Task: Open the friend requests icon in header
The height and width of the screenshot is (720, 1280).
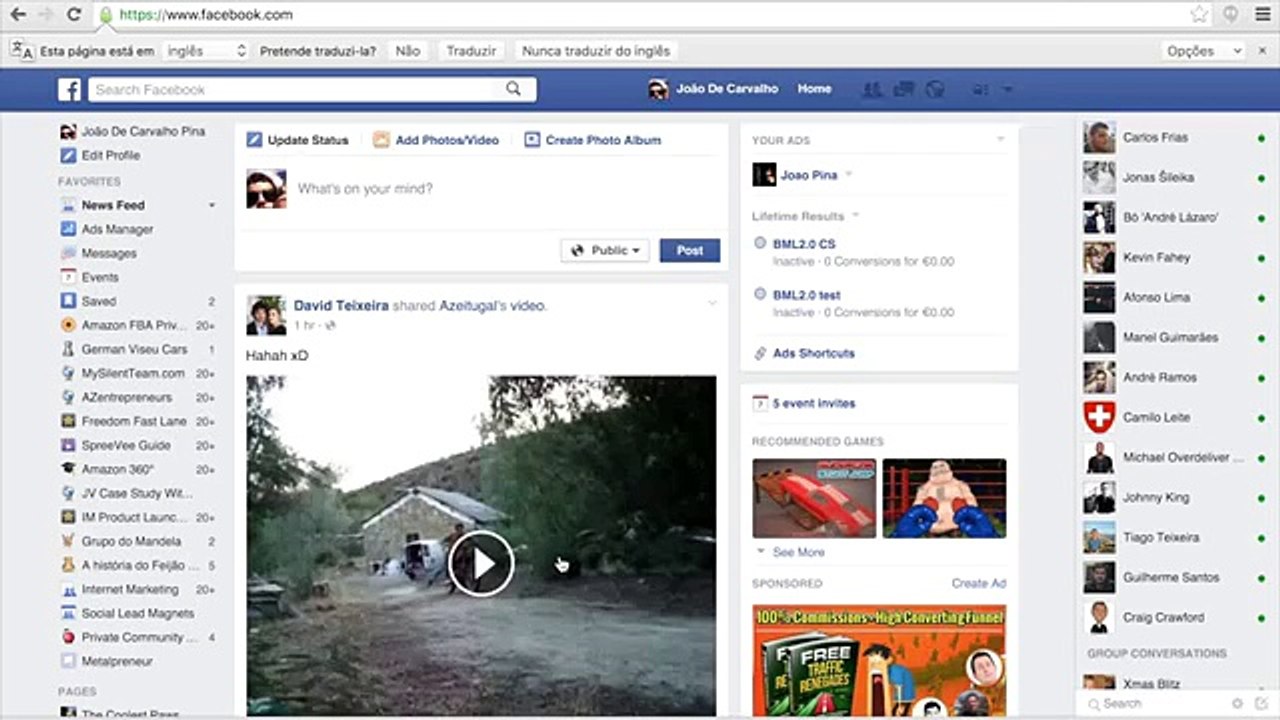Action: [872, 89]
